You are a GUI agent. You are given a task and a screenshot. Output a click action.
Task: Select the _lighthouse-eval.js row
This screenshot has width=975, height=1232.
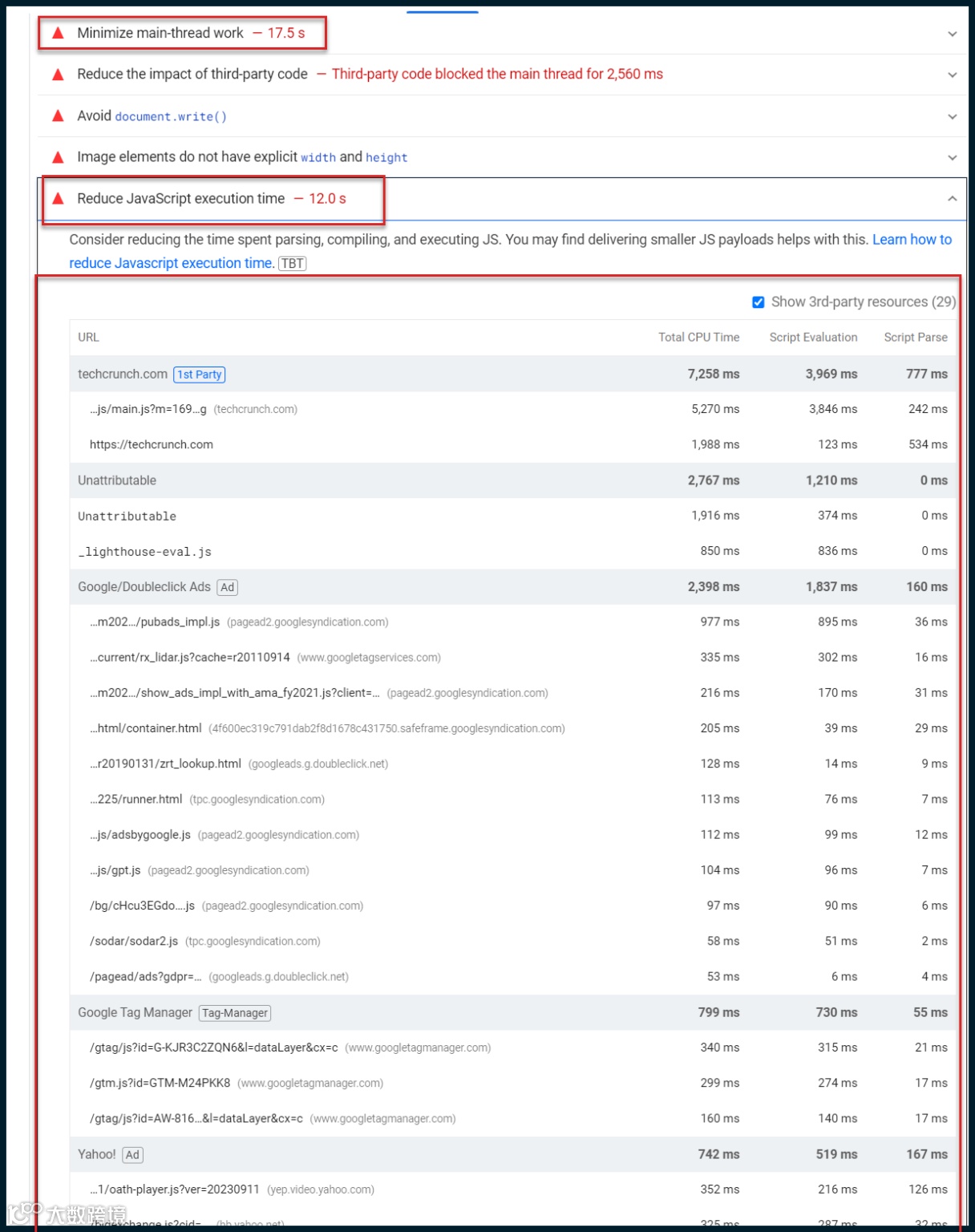tap(512, 551)
